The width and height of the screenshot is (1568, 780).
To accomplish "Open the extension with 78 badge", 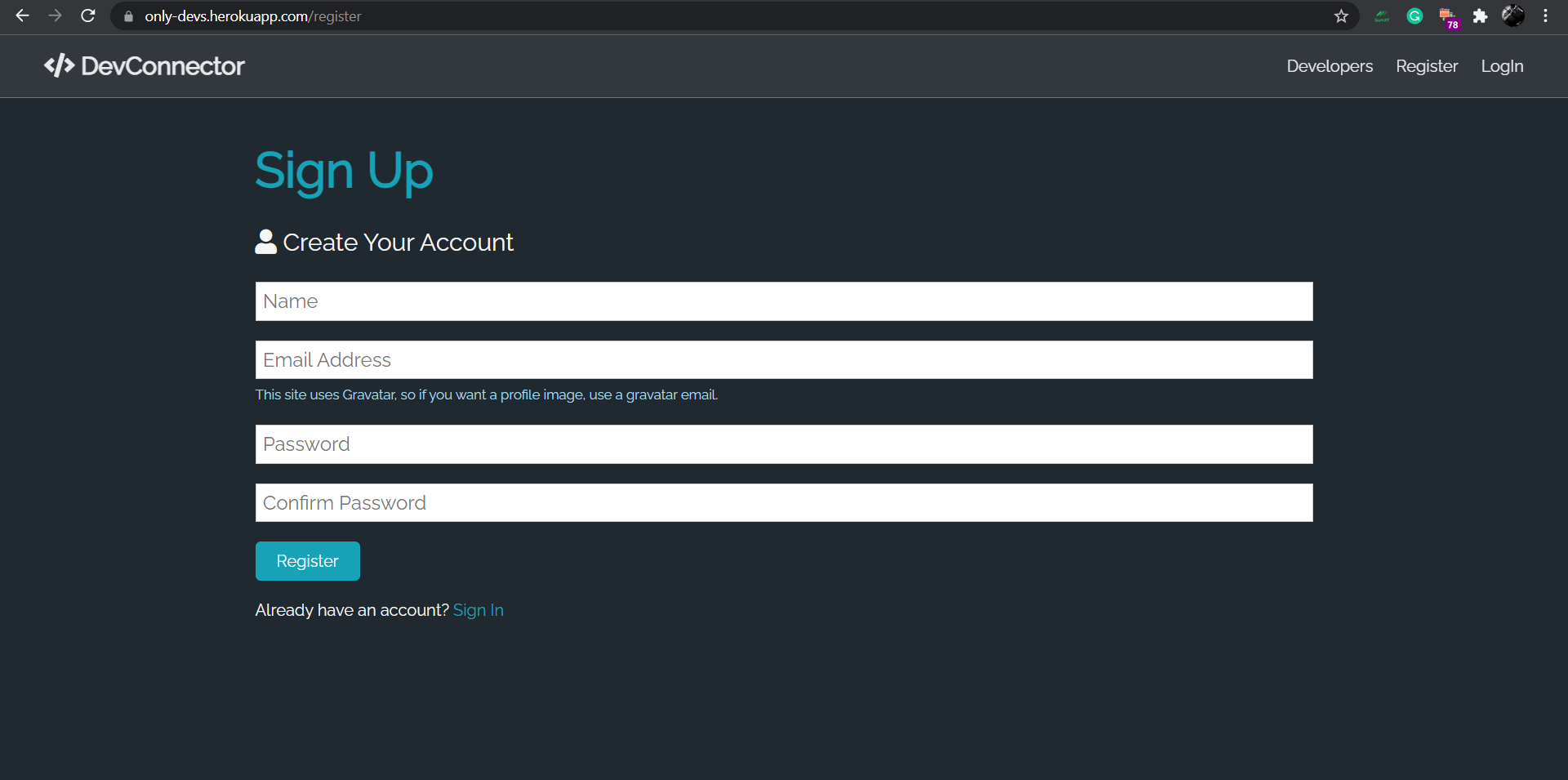I will 1449,17.
